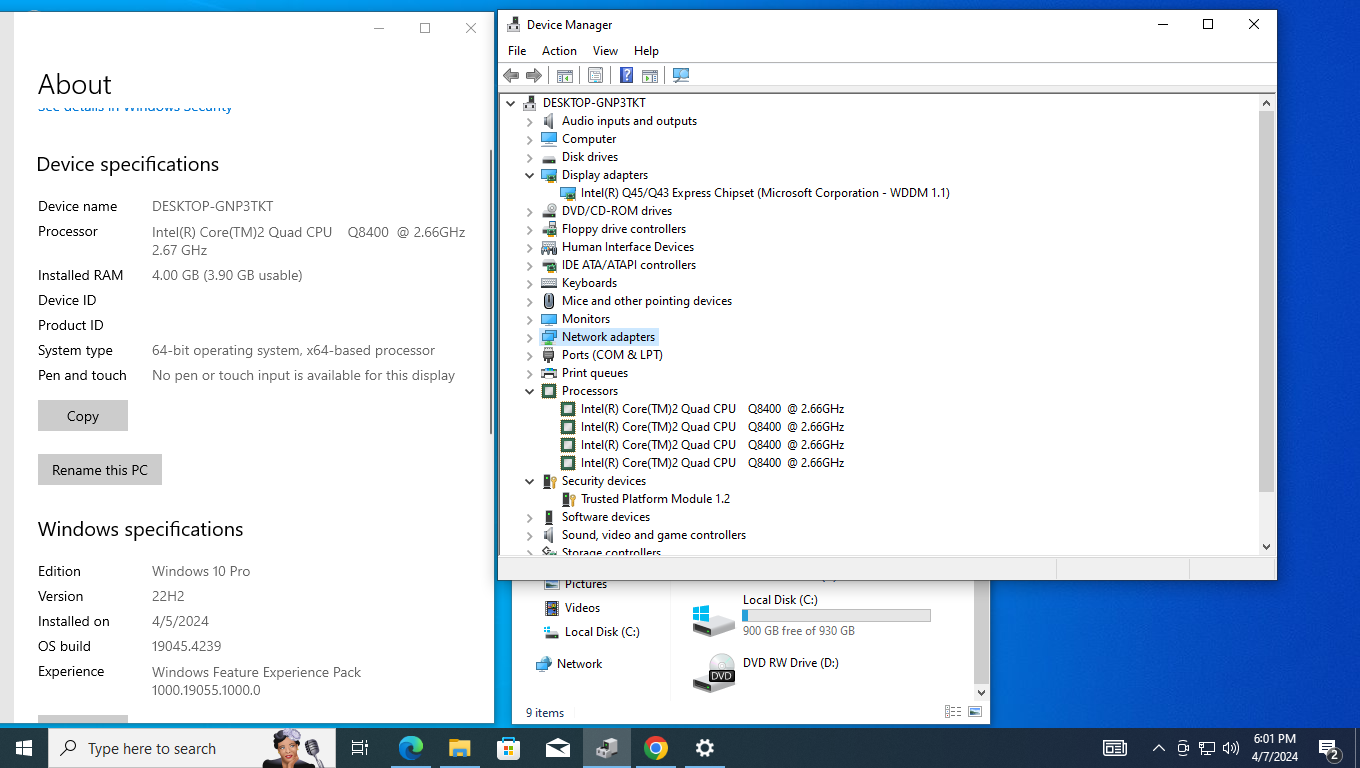Show hidden system tray icons chevron
Screen dimensions: 1360x768
(x=1158, y=748)
